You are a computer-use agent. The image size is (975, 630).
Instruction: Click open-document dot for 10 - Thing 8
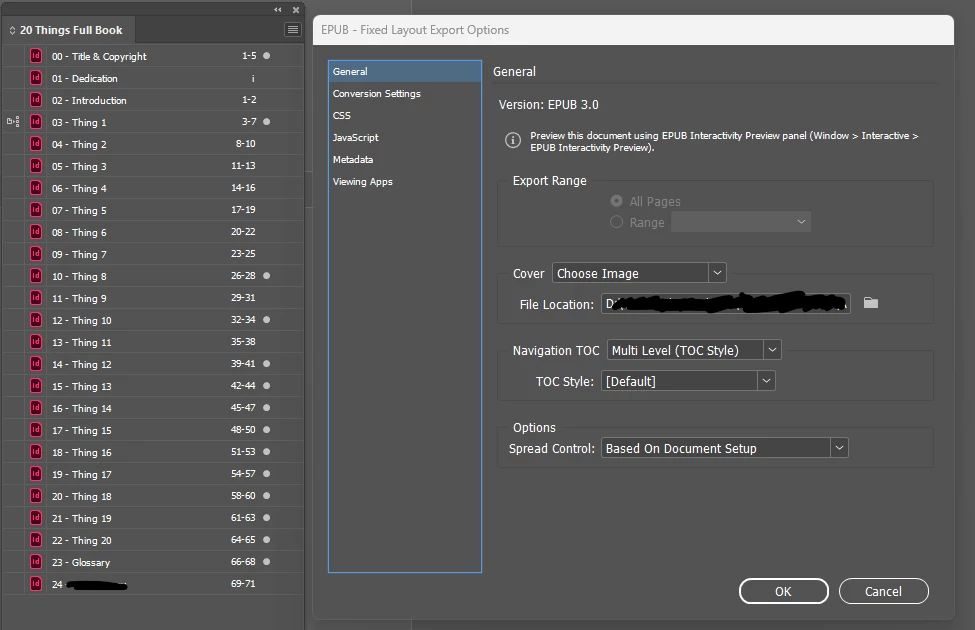pyautogui.click(x=267, y=276)
